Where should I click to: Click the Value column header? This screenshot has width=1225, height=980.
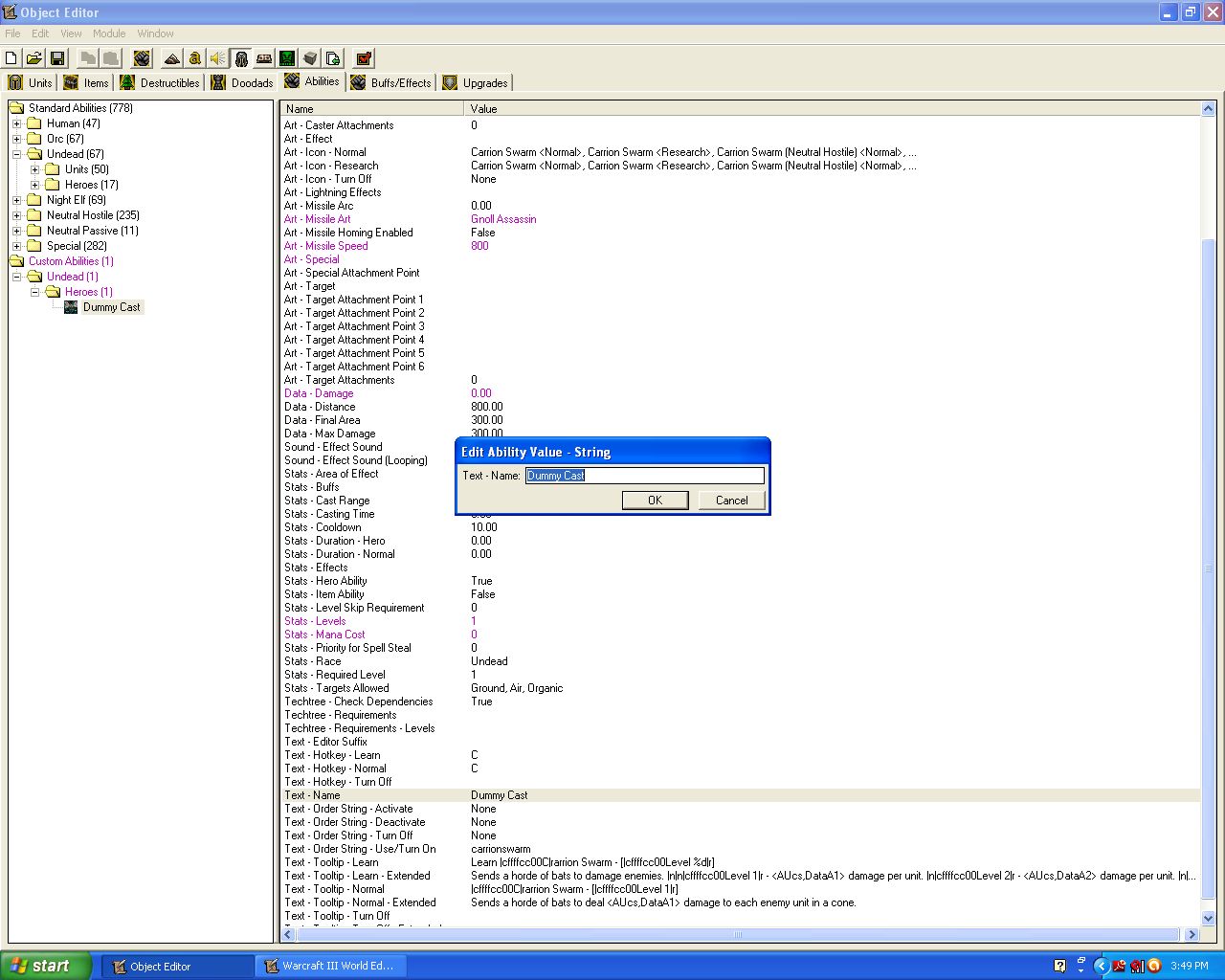coord(832,109)
